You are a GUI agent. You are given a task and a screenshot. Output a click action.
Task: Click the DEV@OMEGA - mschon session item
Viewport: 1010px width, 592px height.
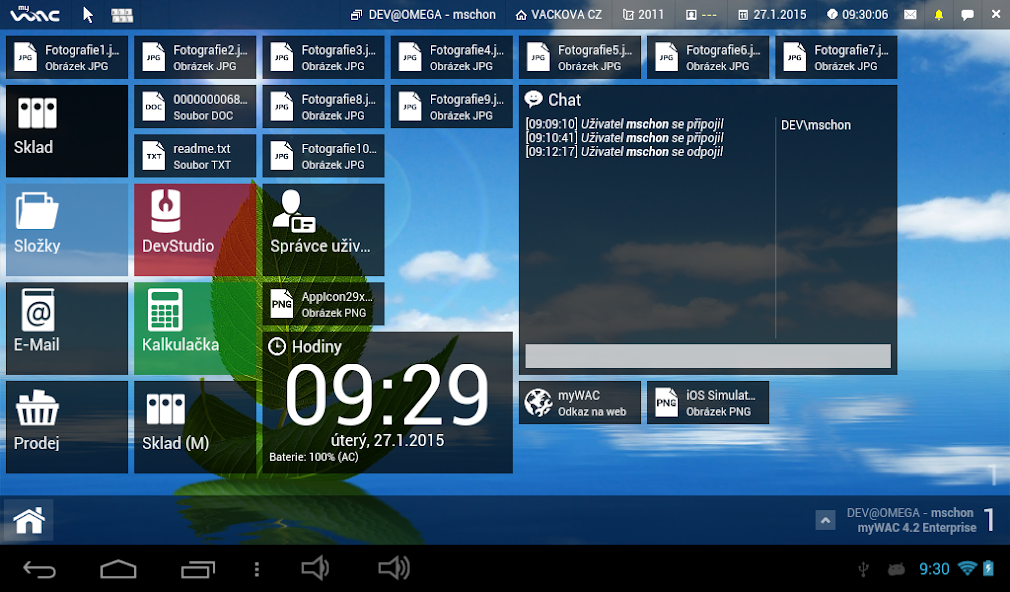pyautogui.click(x=423, y=15)
